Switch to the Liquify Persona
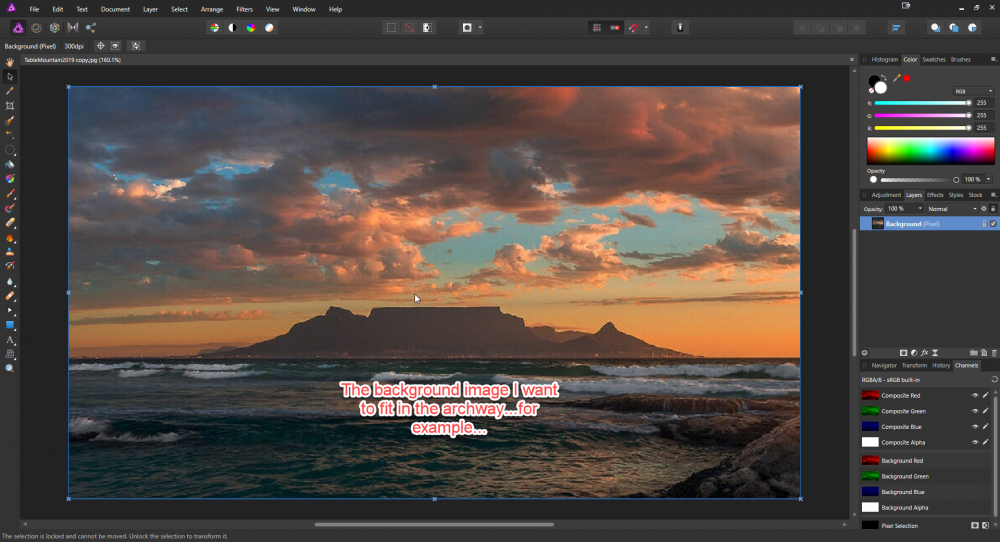1000x542 pixels. (36, 28)
